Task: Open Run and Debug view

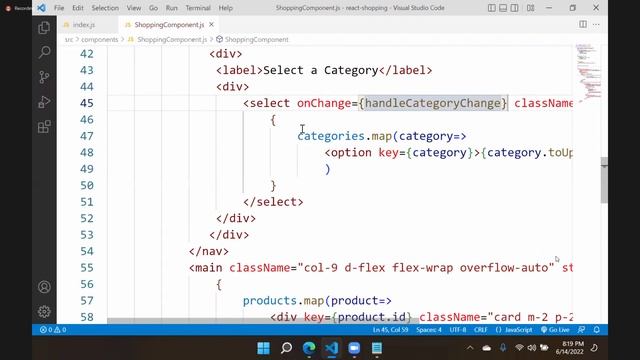Action: coord(44,102)
